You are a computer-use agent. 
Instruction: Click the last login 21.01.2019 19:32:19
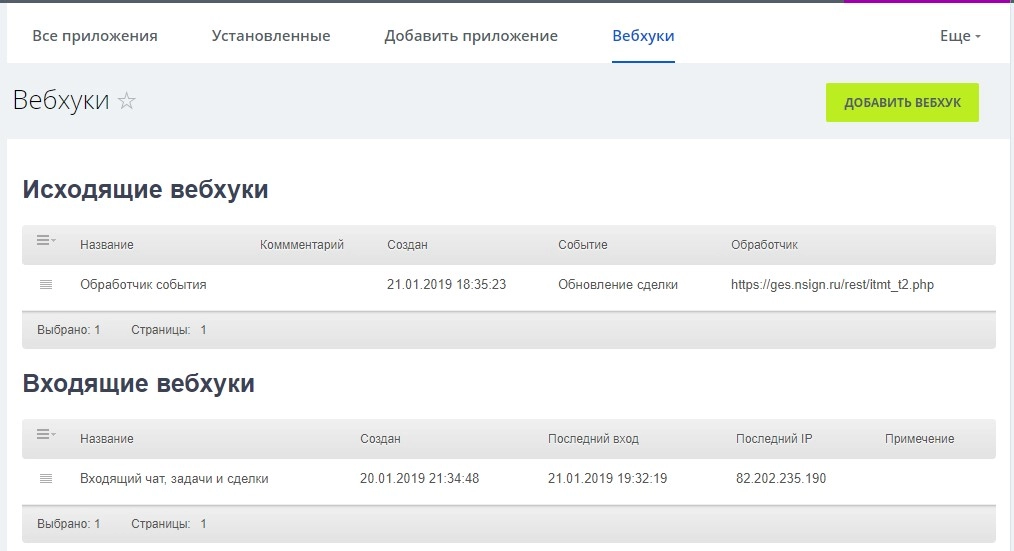coord(607,479)
